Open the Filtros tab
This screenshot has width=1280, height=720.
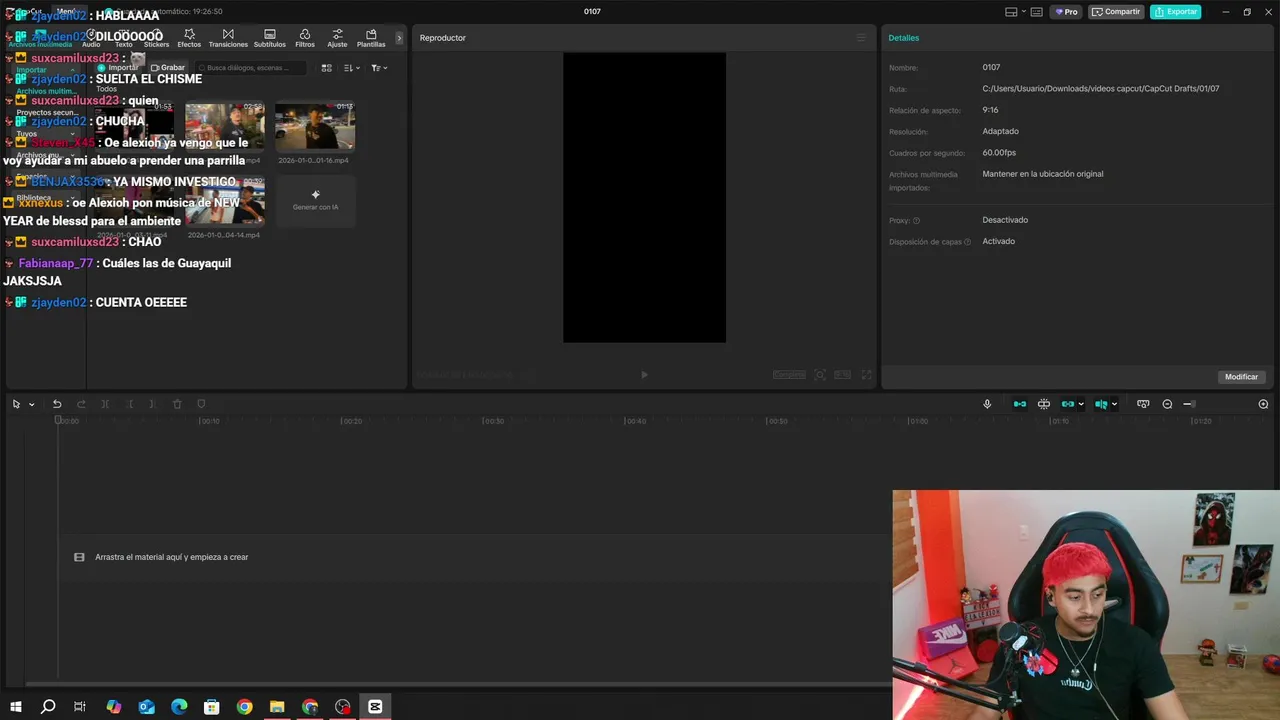(305, 38)
